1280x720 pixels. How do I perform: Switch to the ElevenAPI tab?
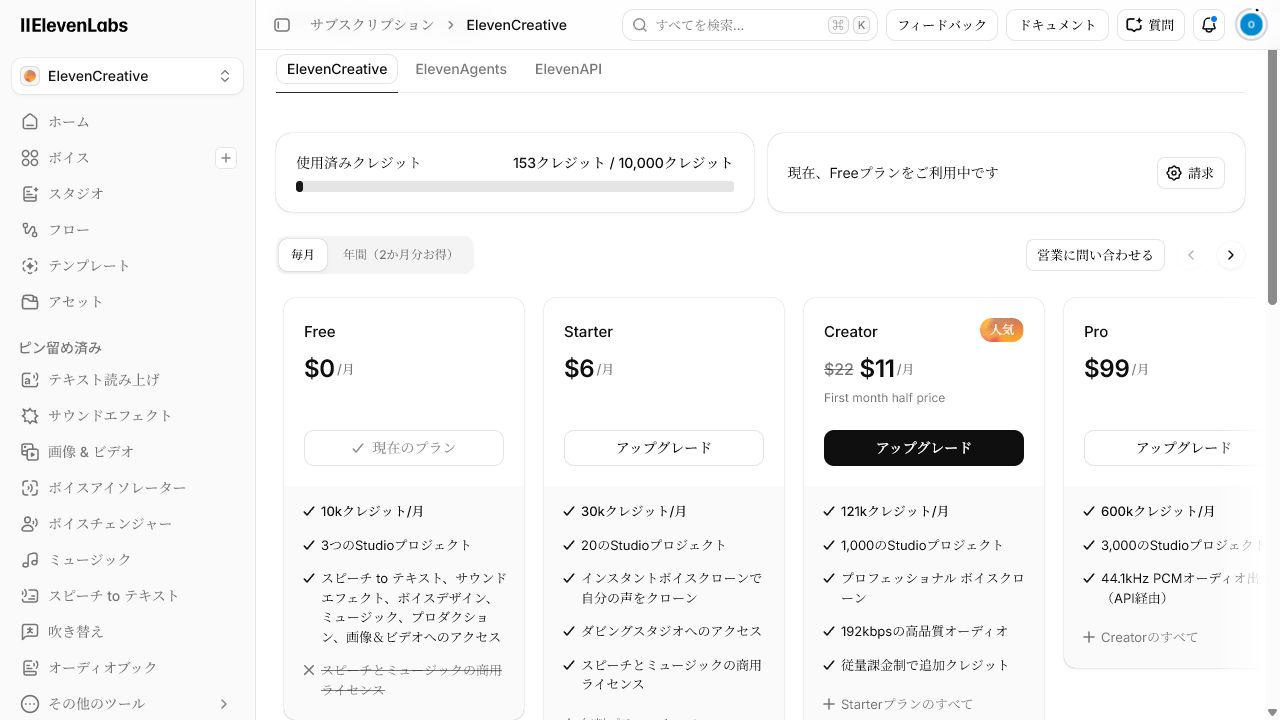point(568,69)
